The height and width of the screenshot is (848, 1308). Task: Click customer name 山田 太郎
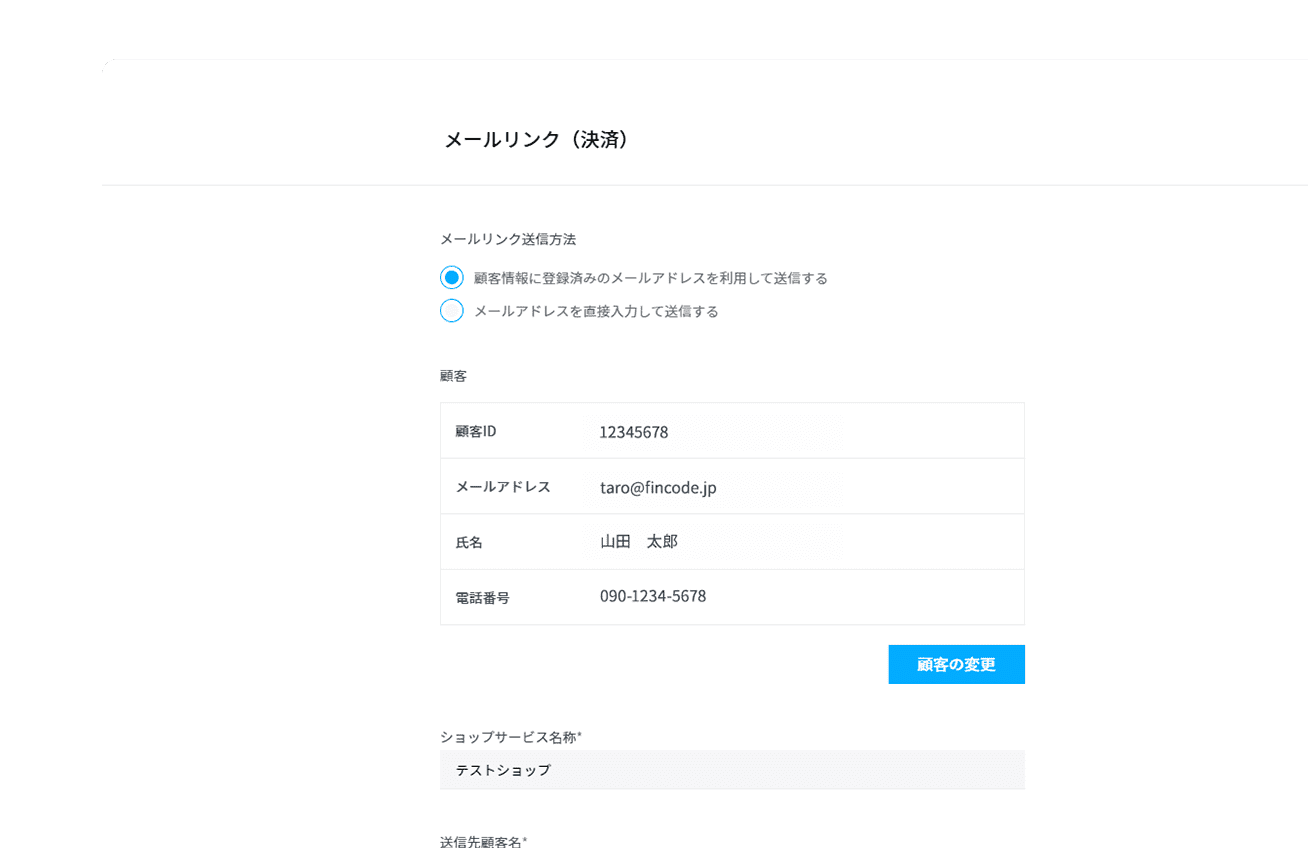[639, 541]
